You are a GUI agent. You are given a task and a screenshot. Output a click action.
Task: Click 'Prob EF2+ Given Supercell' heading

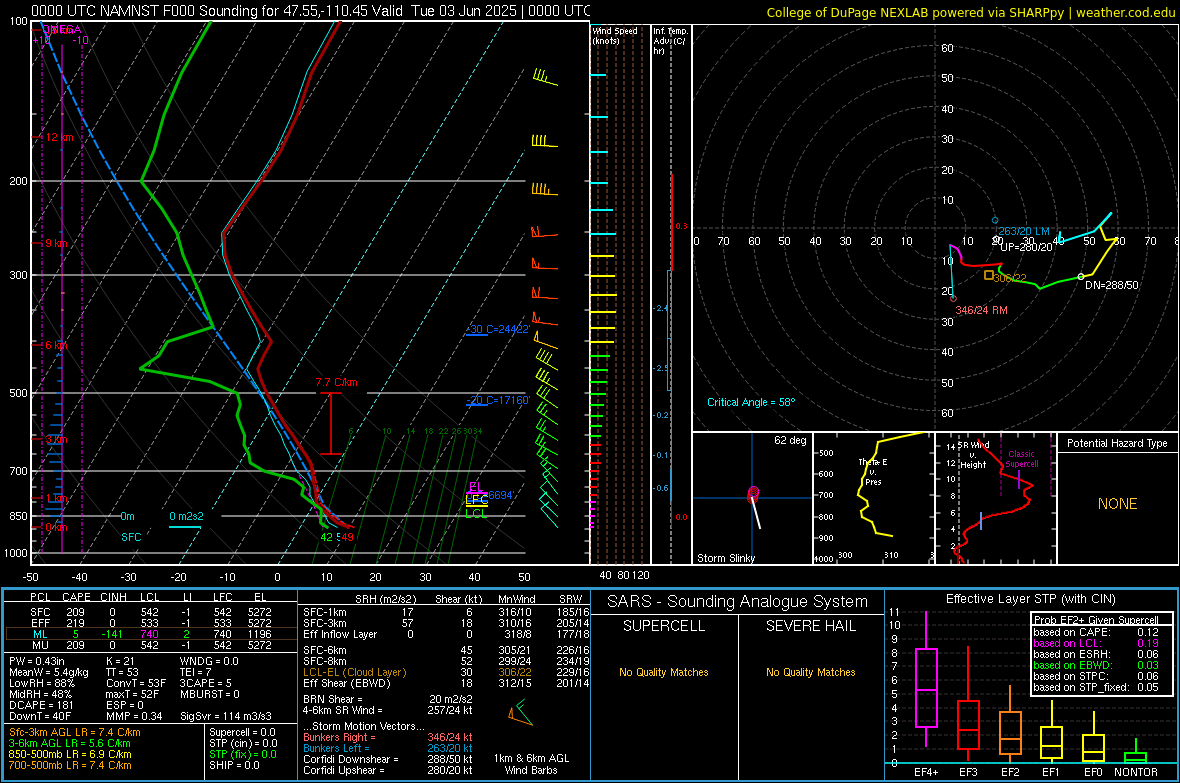pyautogui.click(x=1096, y=620)
